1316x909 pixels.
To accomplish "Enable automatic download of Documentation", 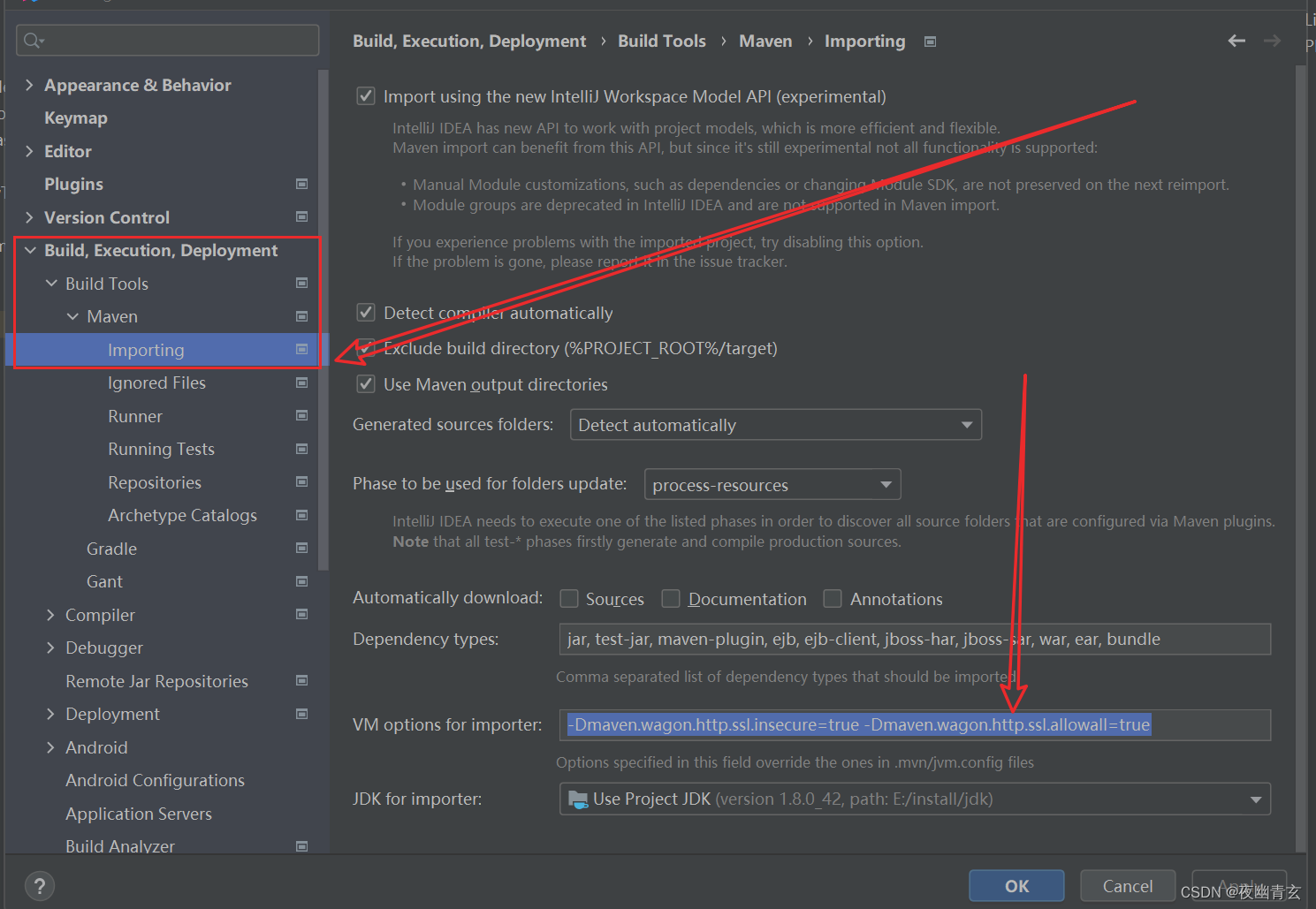I will (x=671, y=598).
